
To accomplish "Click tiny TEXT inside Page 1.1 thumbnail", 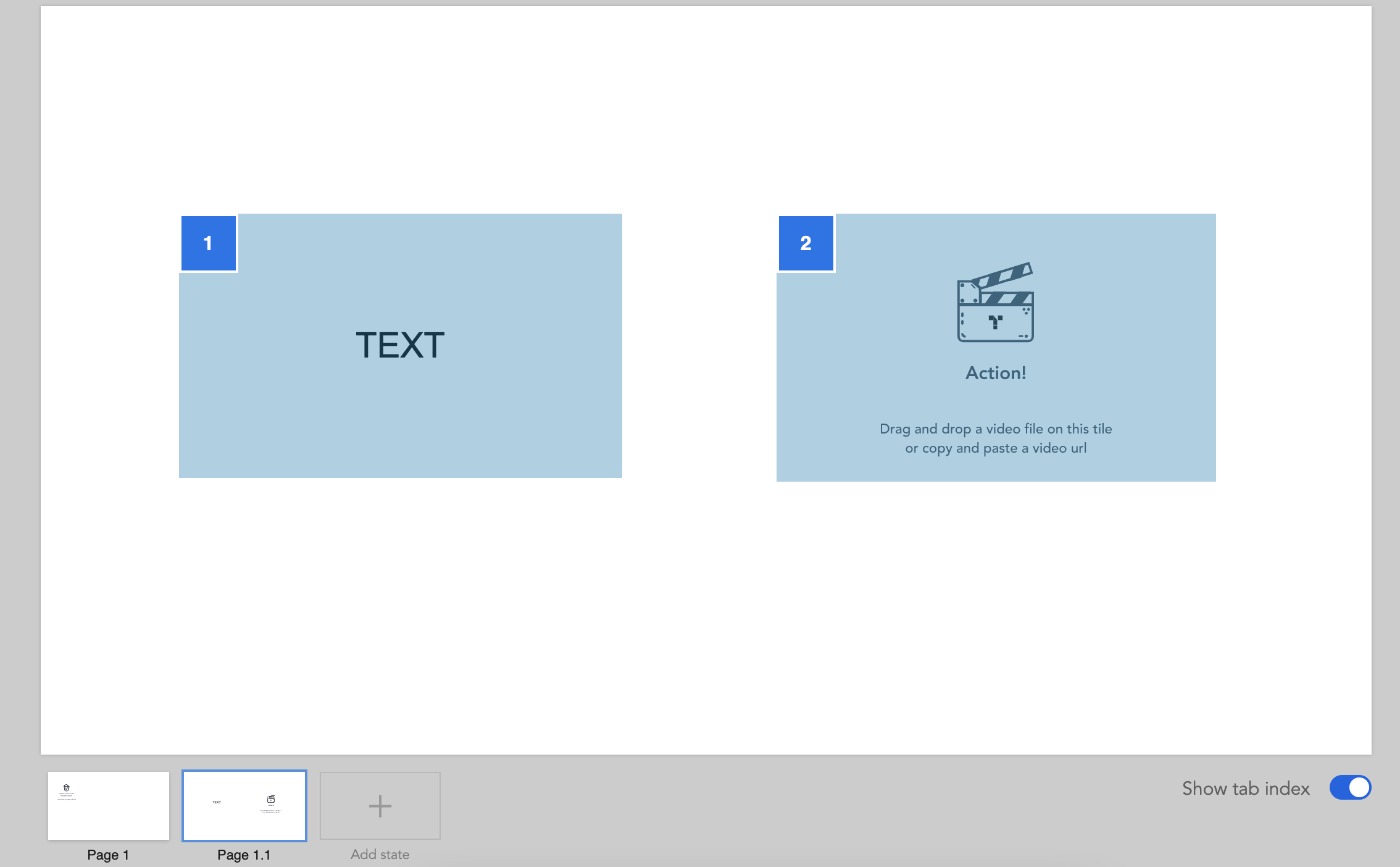I will pos(217,802).
